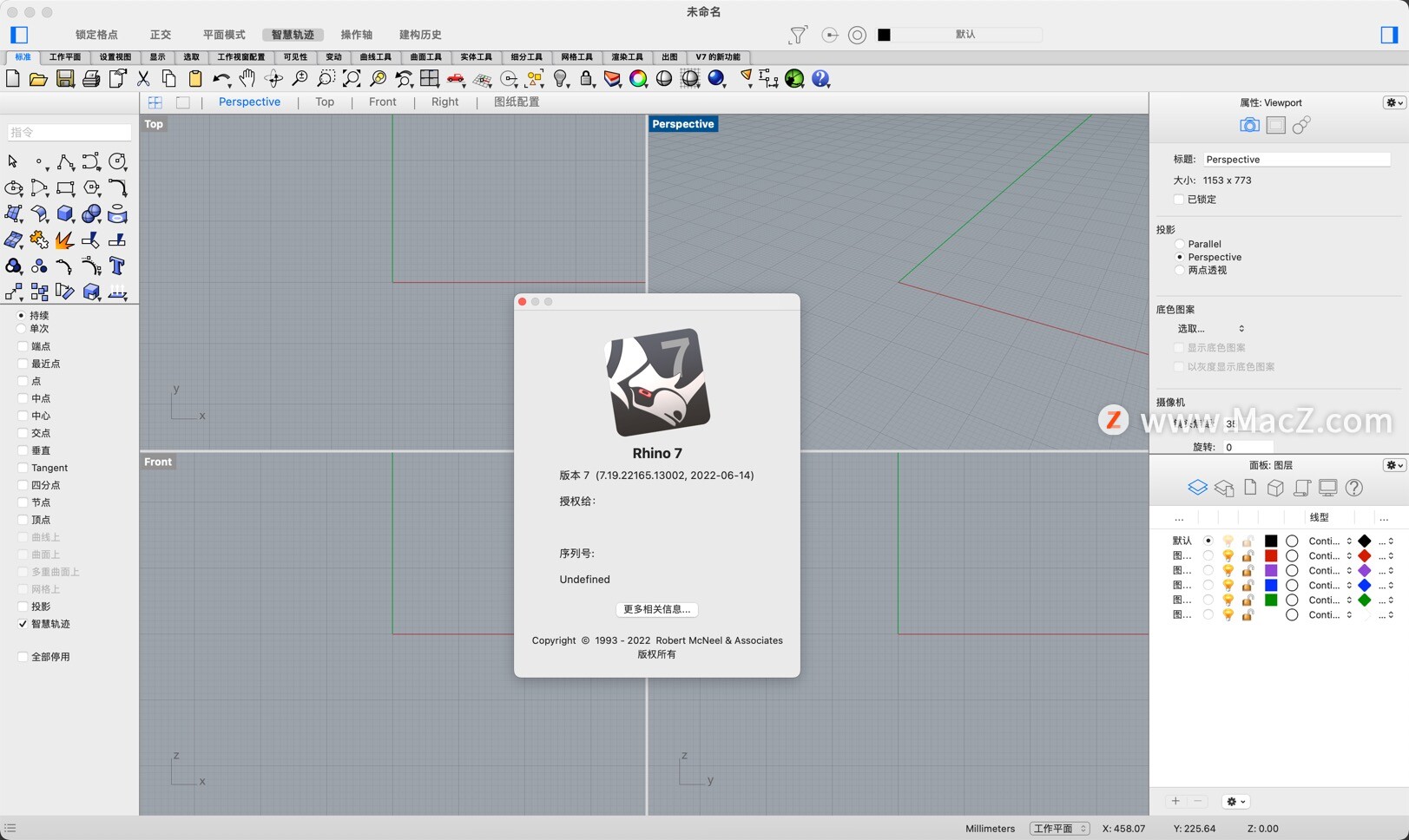Screen dimensions: 1409x840
Task: Click the Undo arrow icon
Action: pyautogui.click(x=221, y=79)
